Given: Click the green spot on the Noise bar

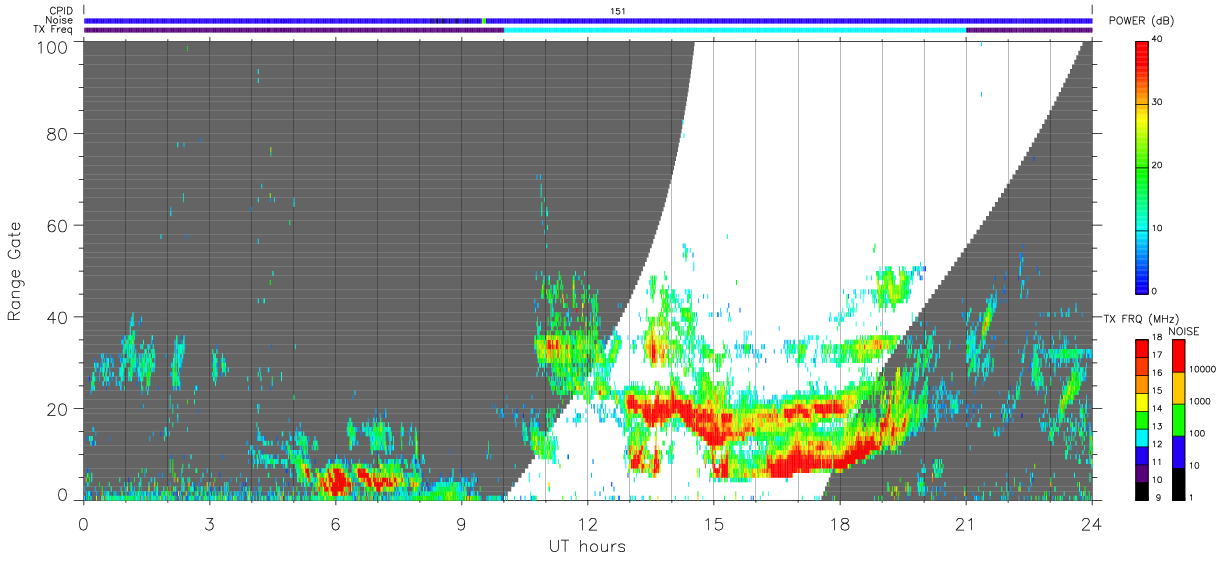Looking at the screenshot, I should (483, 20).
